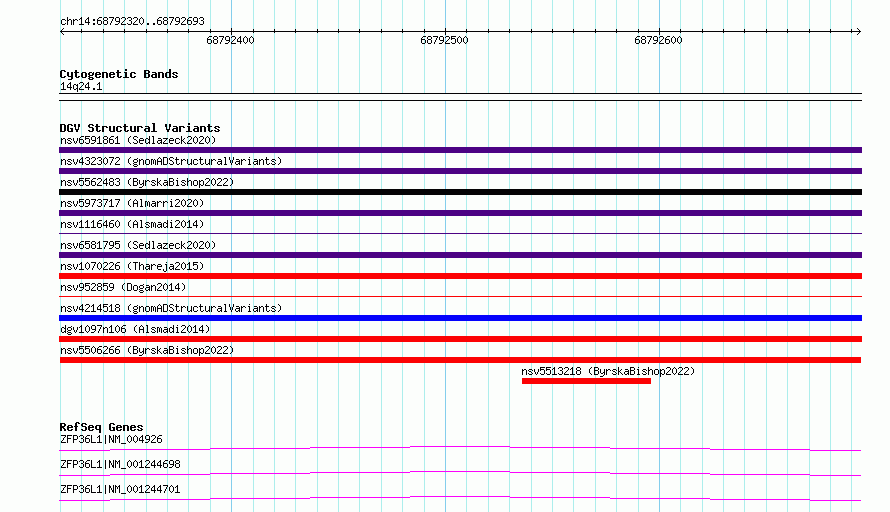This screenshot has width=890, height=512.
Task: Click the purple bar of nsv5973717
Action: [460, 213]
